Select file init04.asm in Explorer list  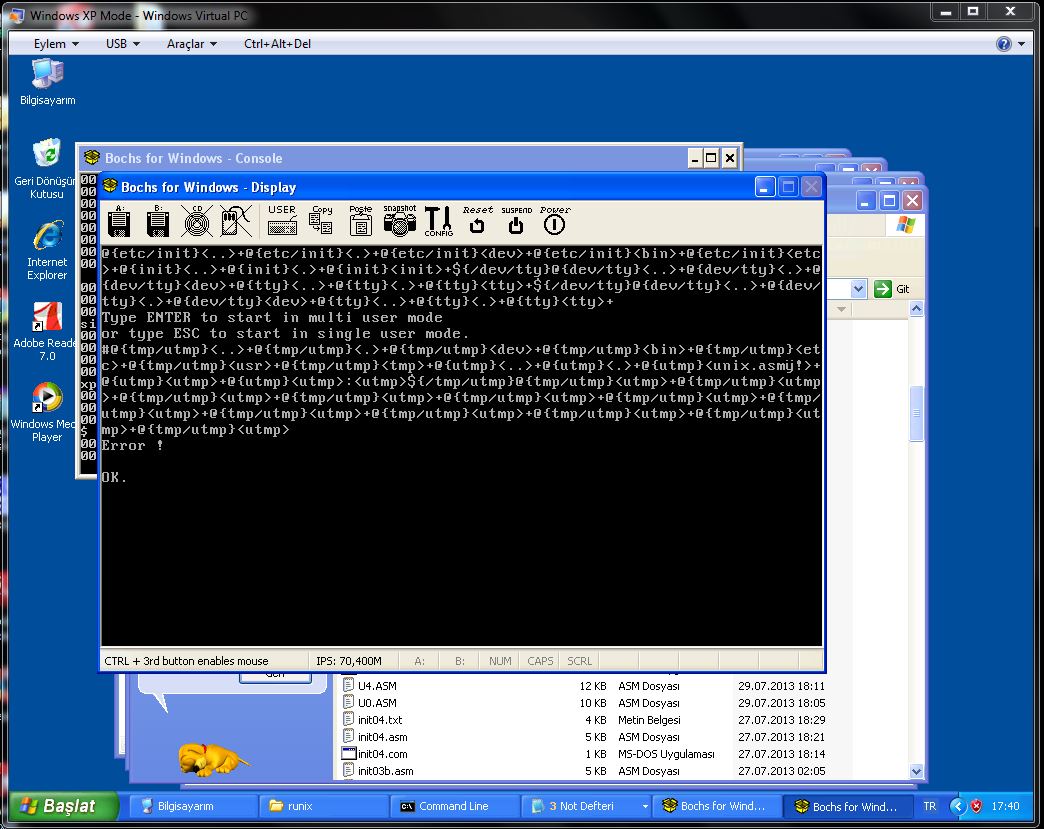pyautogui.click(x=382, y=737)
